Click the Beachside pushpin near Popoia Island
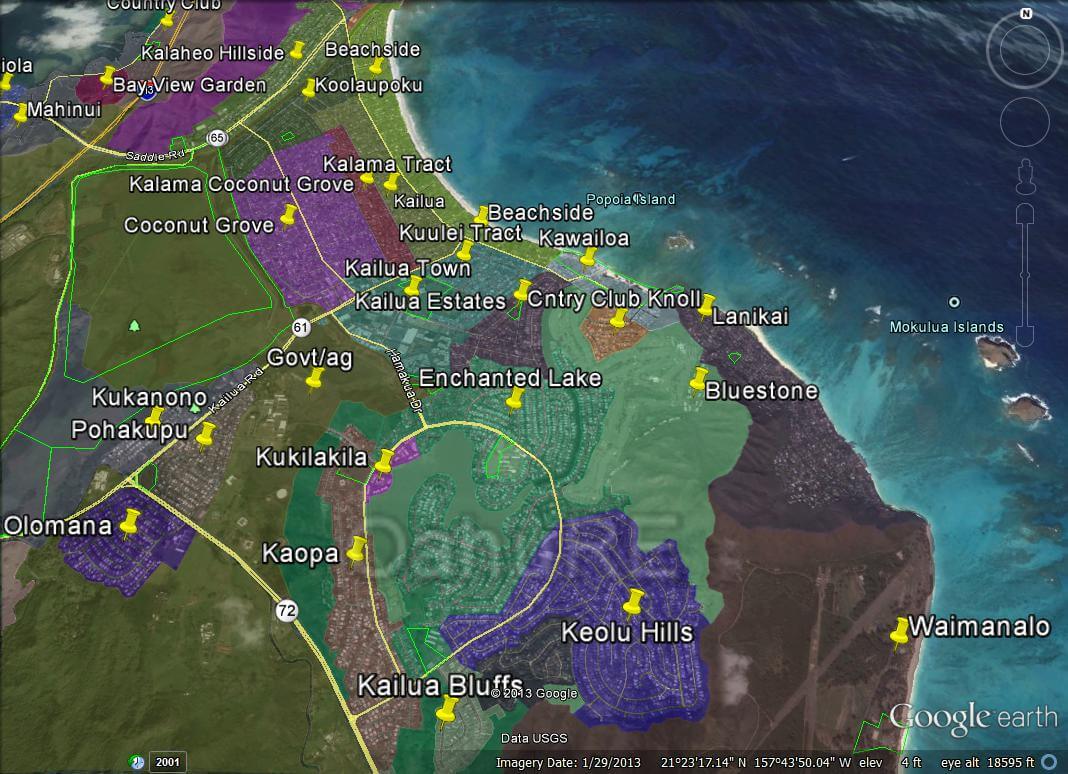Viewport: 1068px width, 774px height. coord(482,215)
